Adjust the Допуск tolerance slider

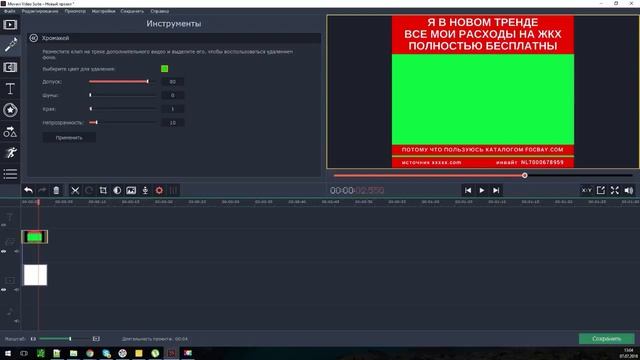click(122, 82)
